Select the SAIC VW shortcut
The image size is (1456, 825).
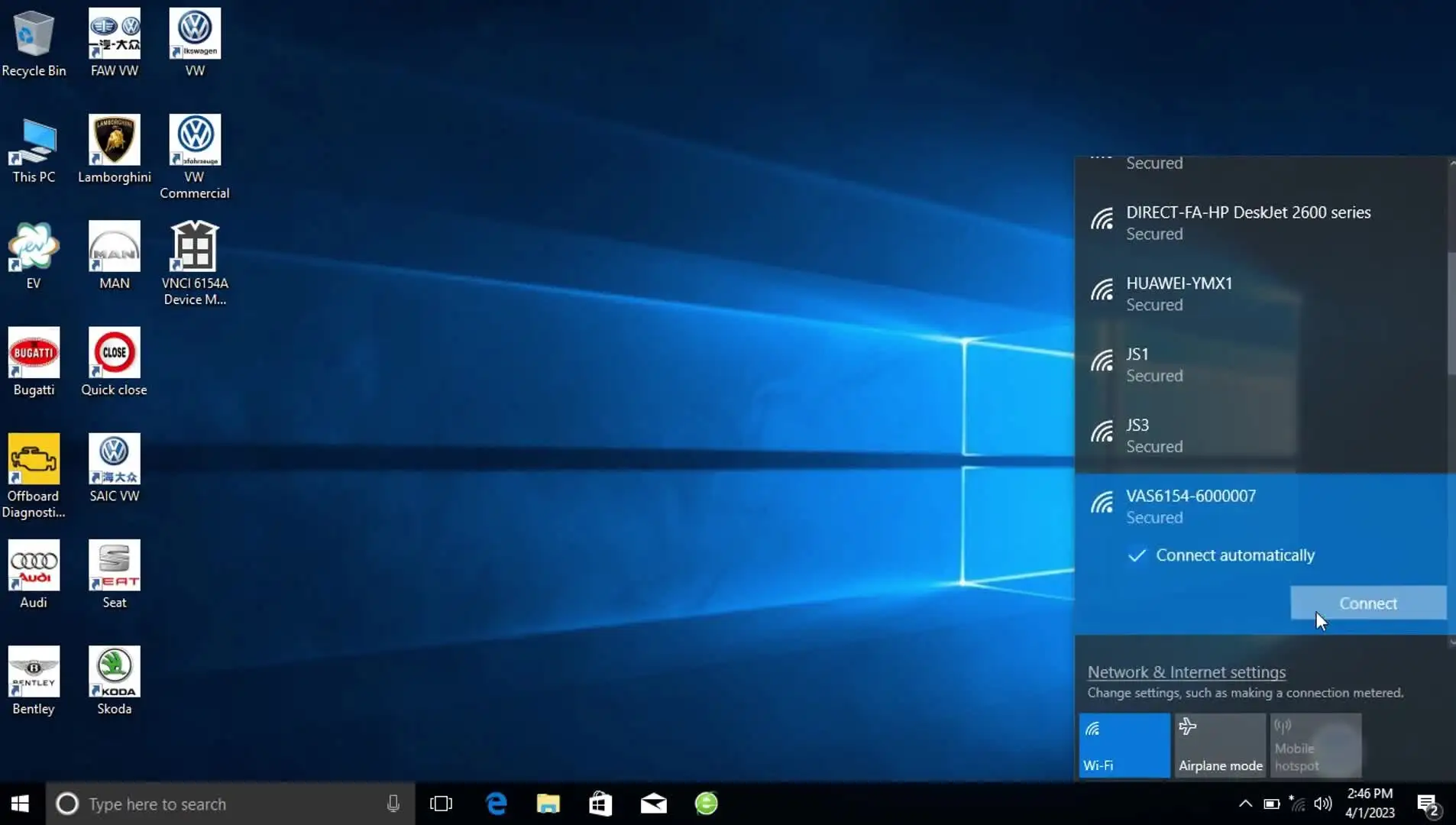pyautogui.click(x=115, y=468)
